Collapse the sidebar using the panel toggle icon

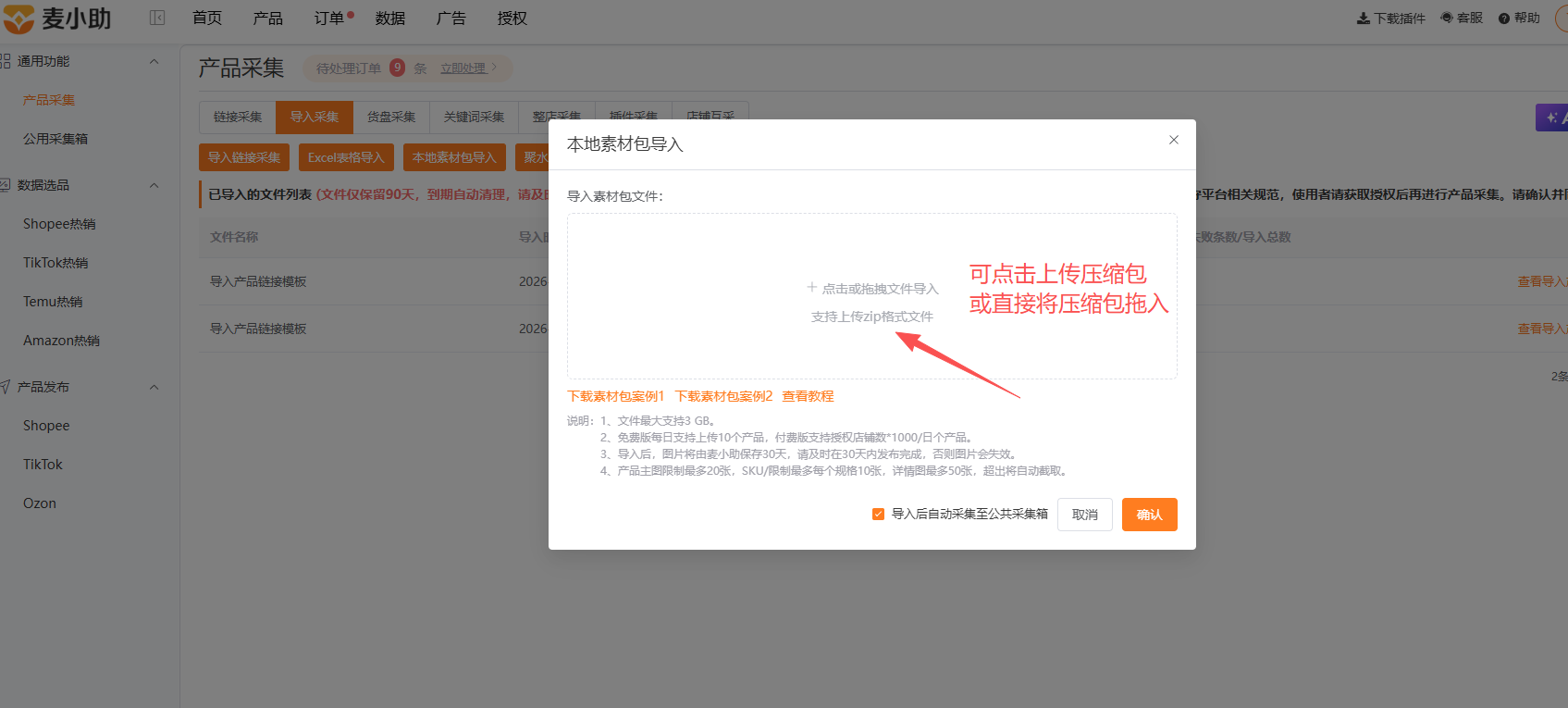click(x=157, y=18)
